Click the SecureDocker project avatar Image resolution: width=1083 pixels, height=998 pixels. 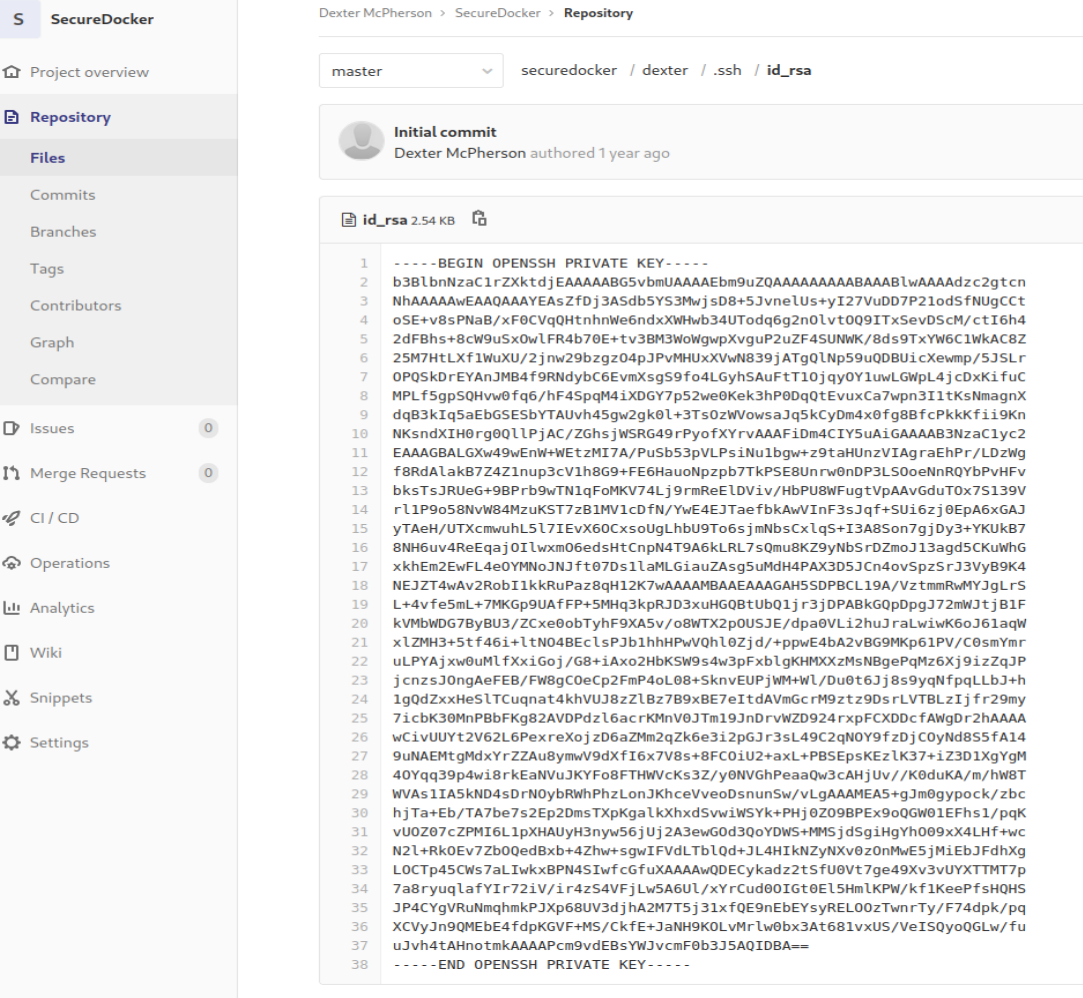20,20
